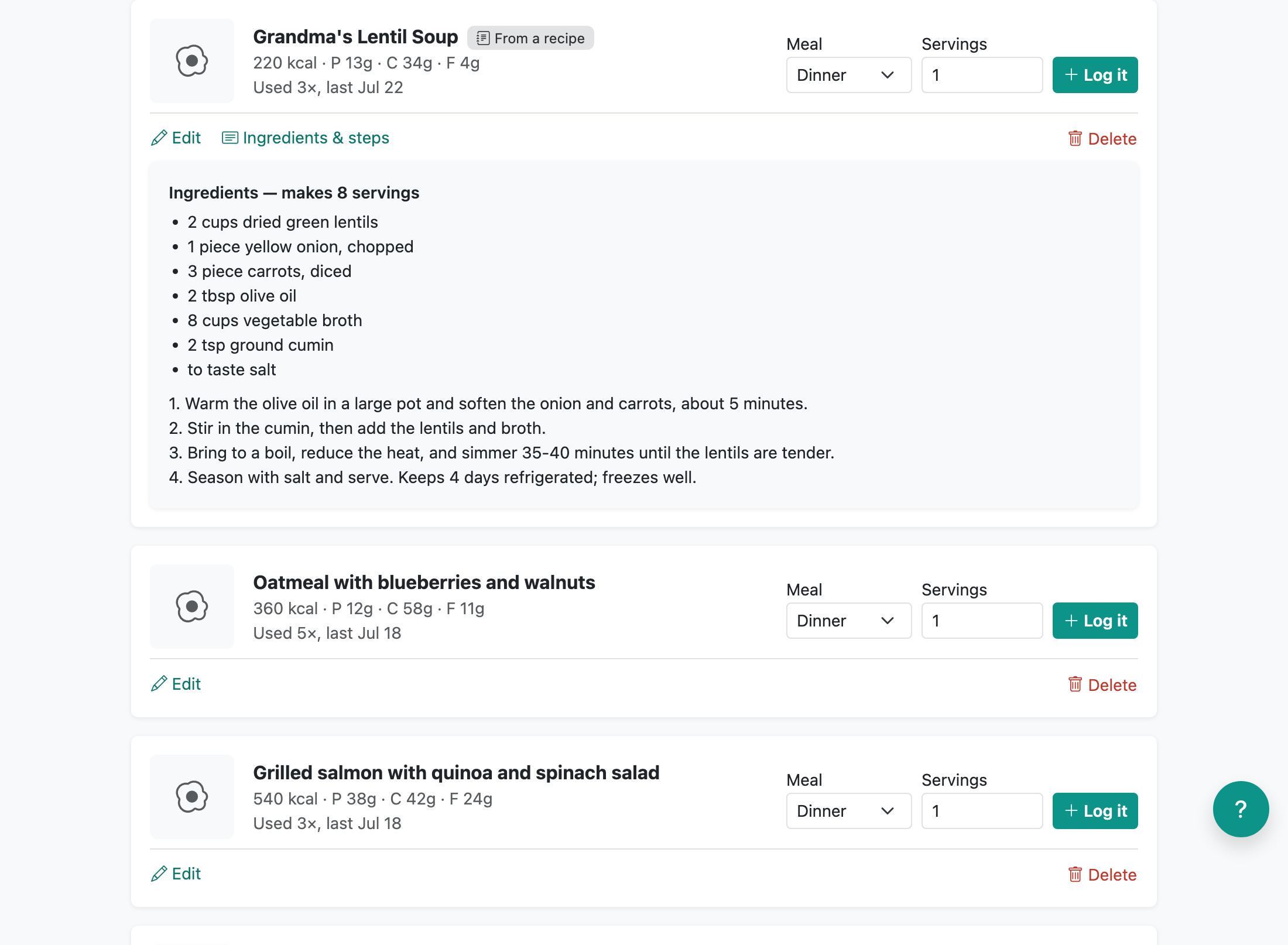The width and height of the screenshot is (1288, 945).
Task: Click '8 cups vegetable broth' item
Action: (x=275, y=320)
